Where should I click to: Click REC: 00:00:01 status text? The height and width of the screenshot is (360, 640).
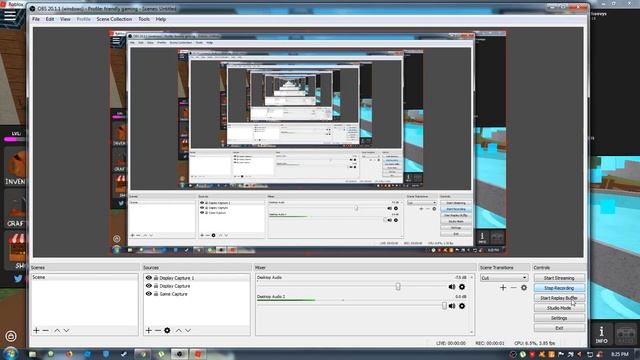490,343
